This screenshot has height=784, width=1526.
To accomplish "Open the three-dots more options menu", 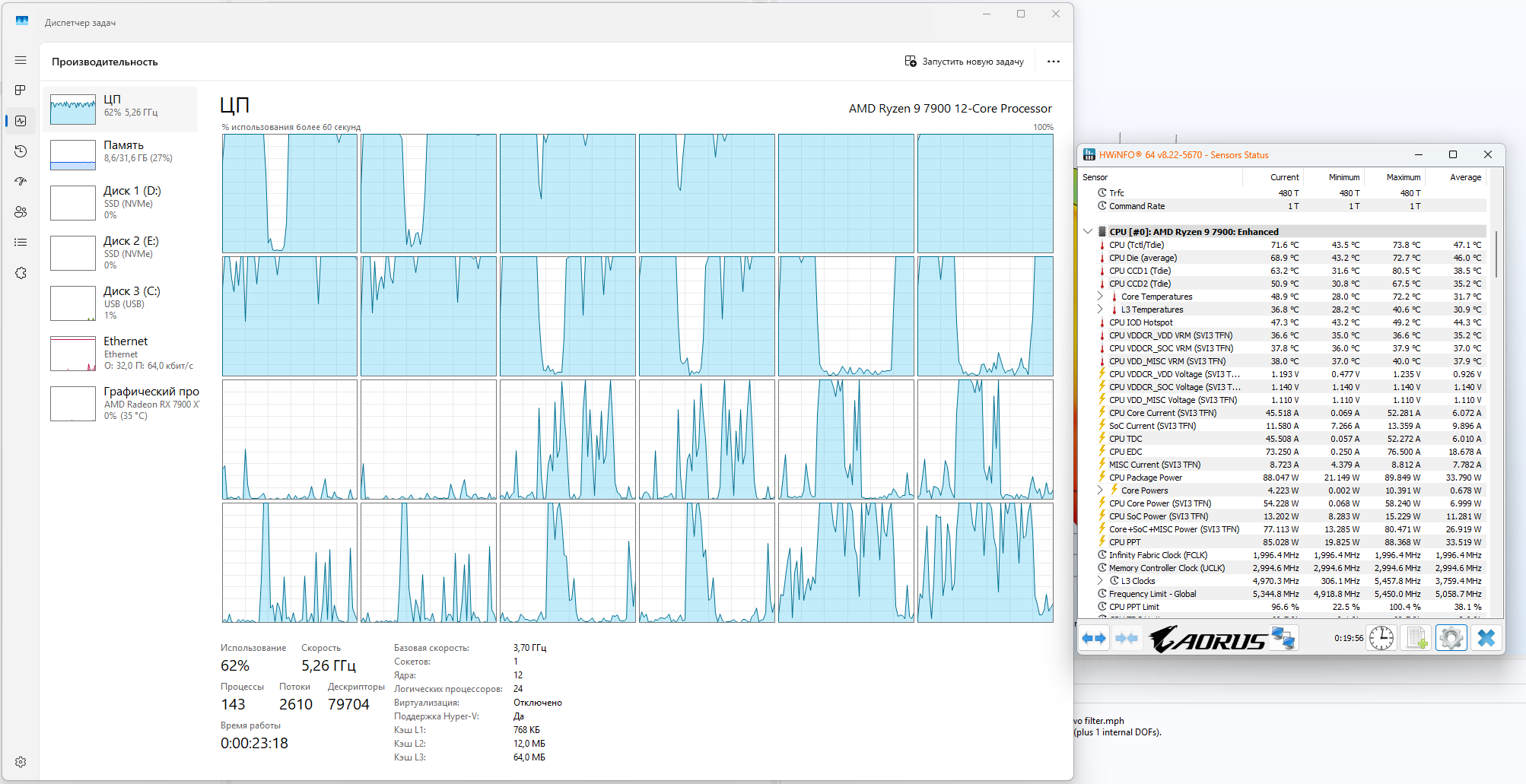I will pos(1053,62).
